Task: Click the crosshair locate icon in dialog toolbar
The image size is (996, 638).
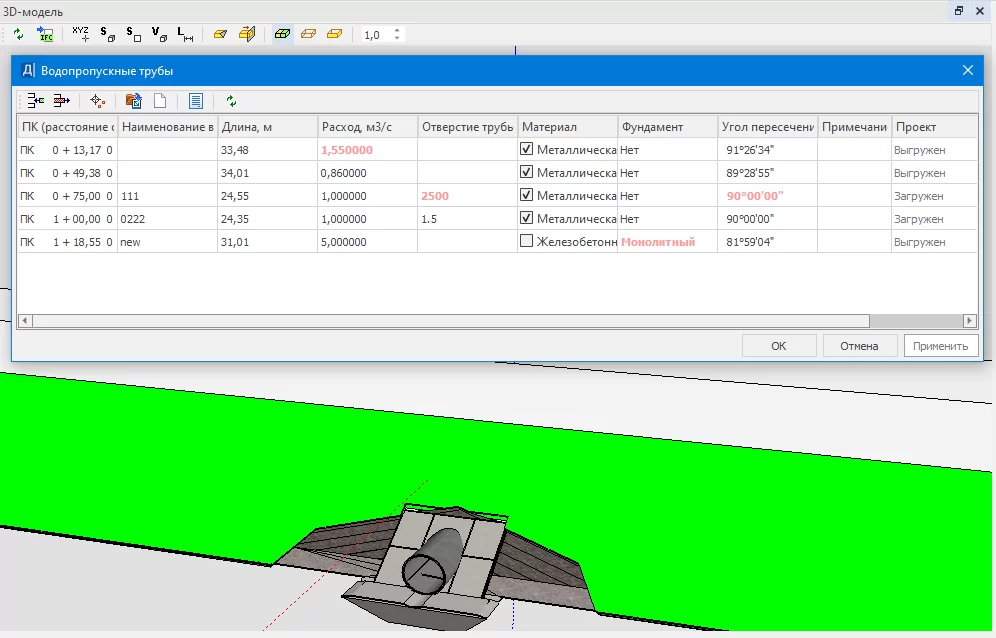Action: tap(97, 100)
